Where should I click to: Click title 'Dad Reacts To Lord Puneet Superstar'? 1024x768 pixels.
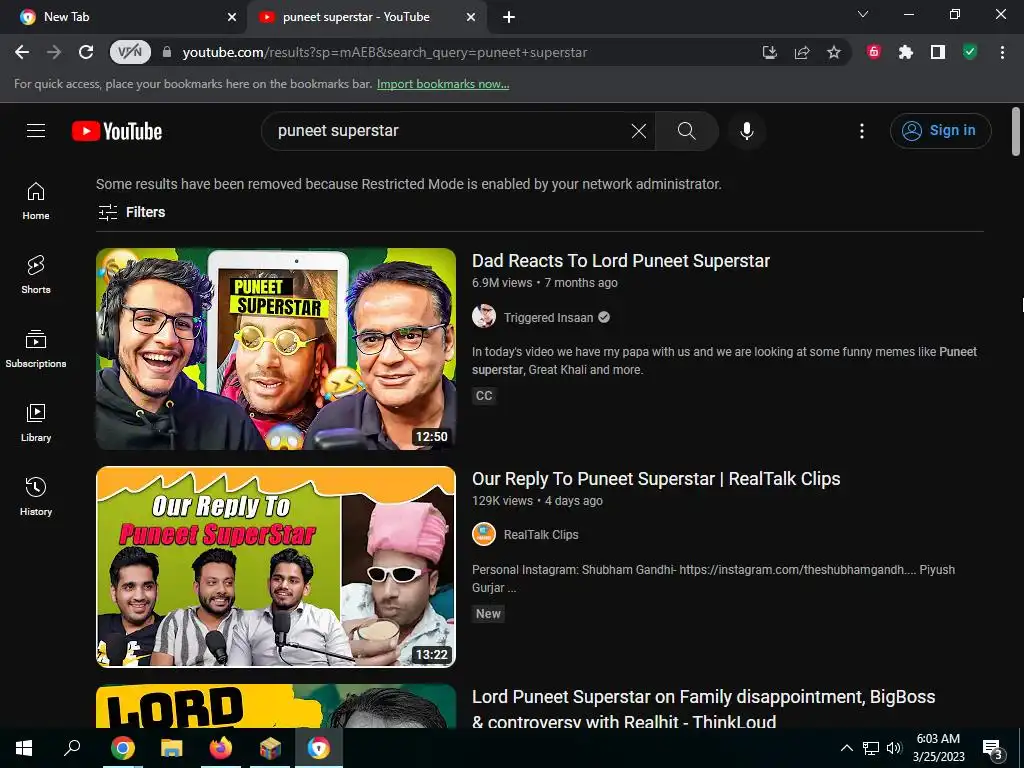pos(621,261)
